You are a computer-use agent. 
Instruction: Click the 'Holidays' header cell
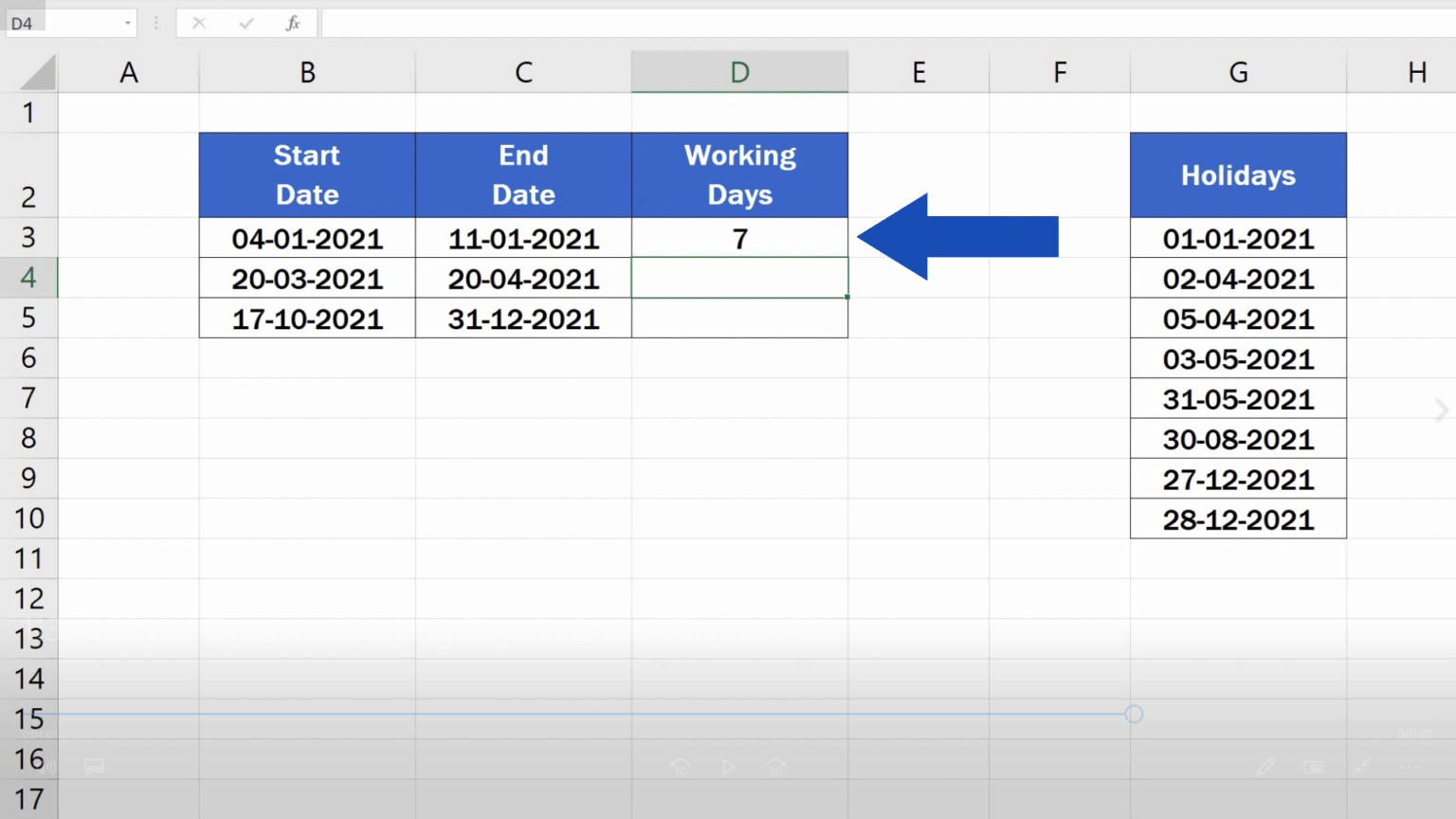(1238, 175)
